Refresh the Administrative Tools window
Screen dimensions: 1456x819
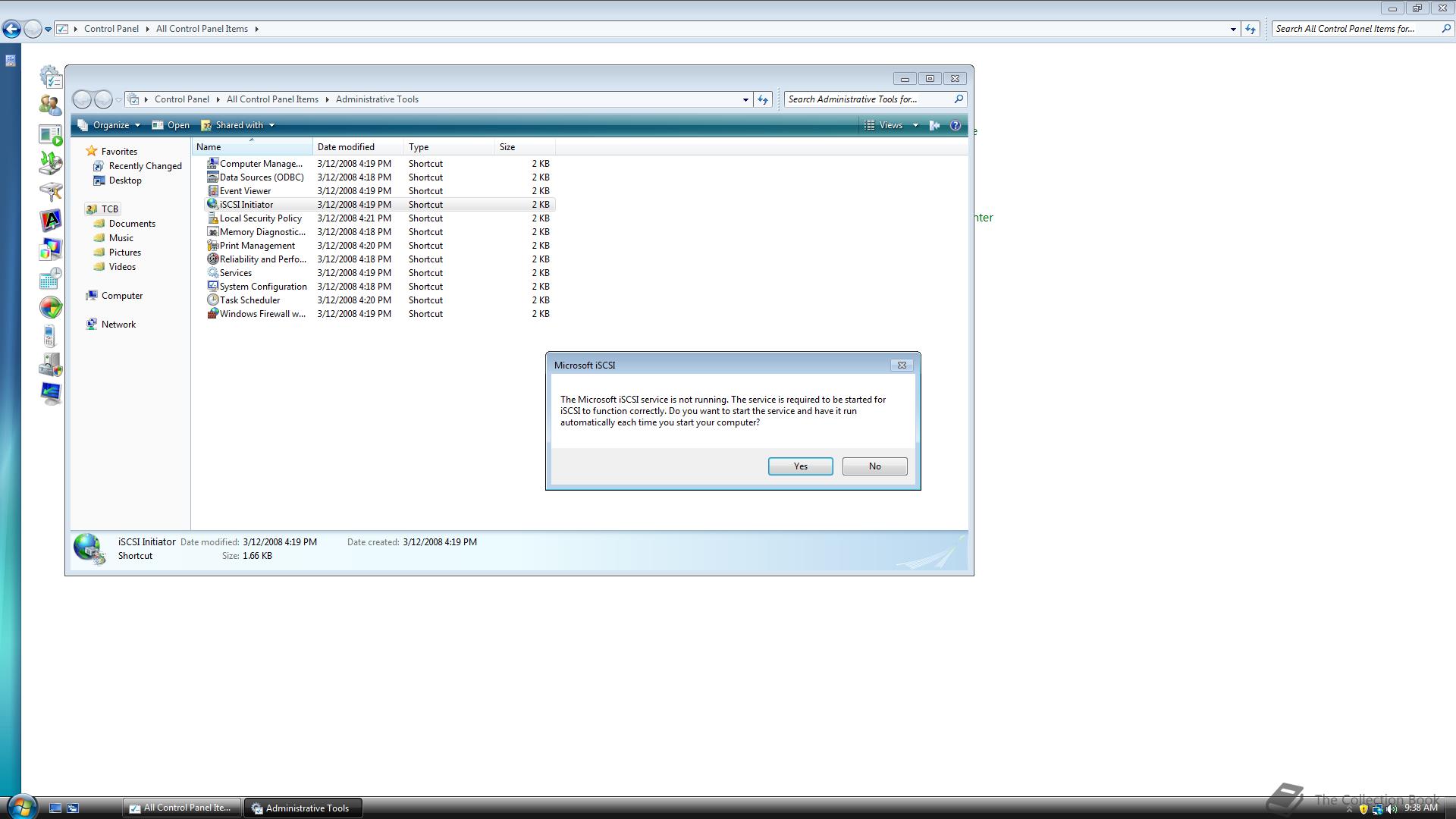(763, 99)
